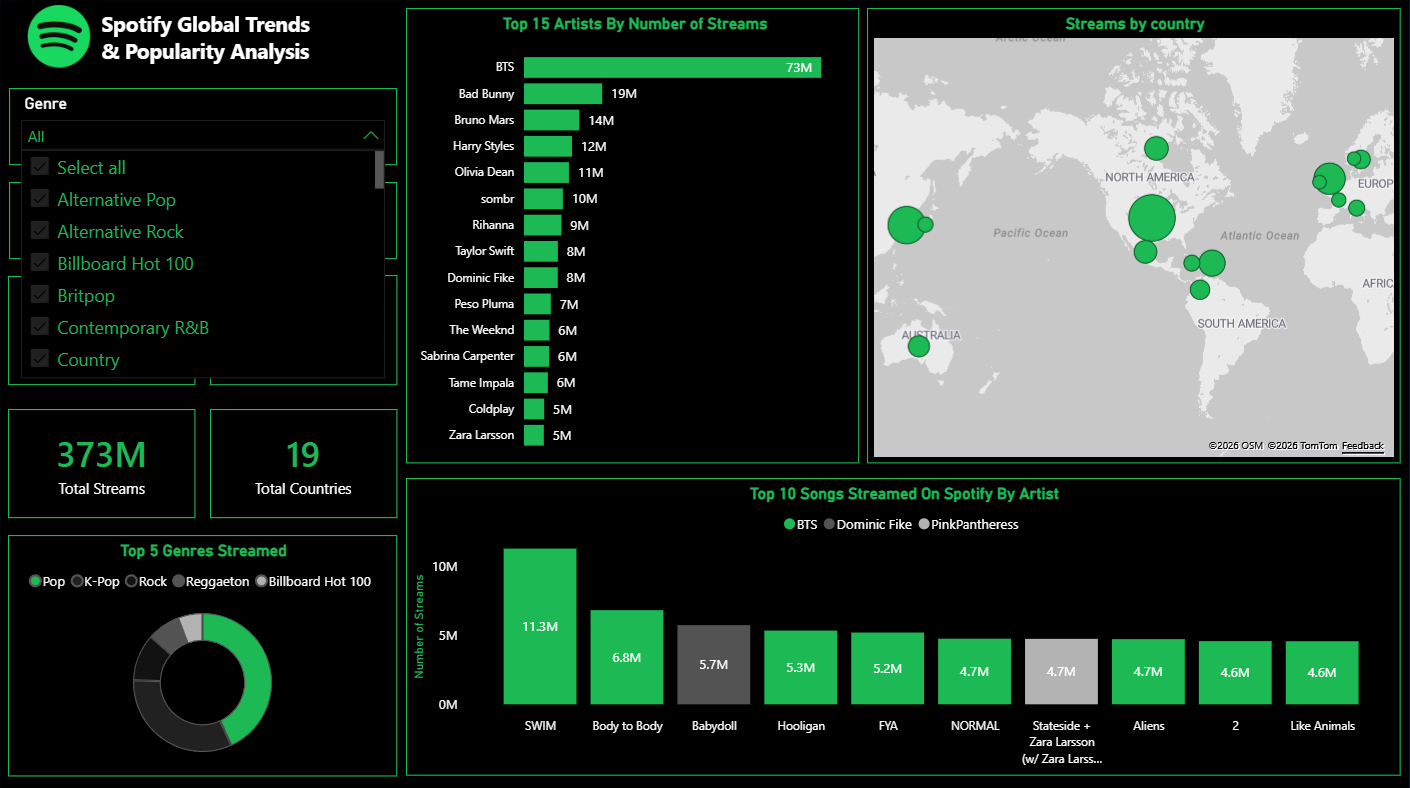Click the Australia map bubble

click(x=918, y=346)
